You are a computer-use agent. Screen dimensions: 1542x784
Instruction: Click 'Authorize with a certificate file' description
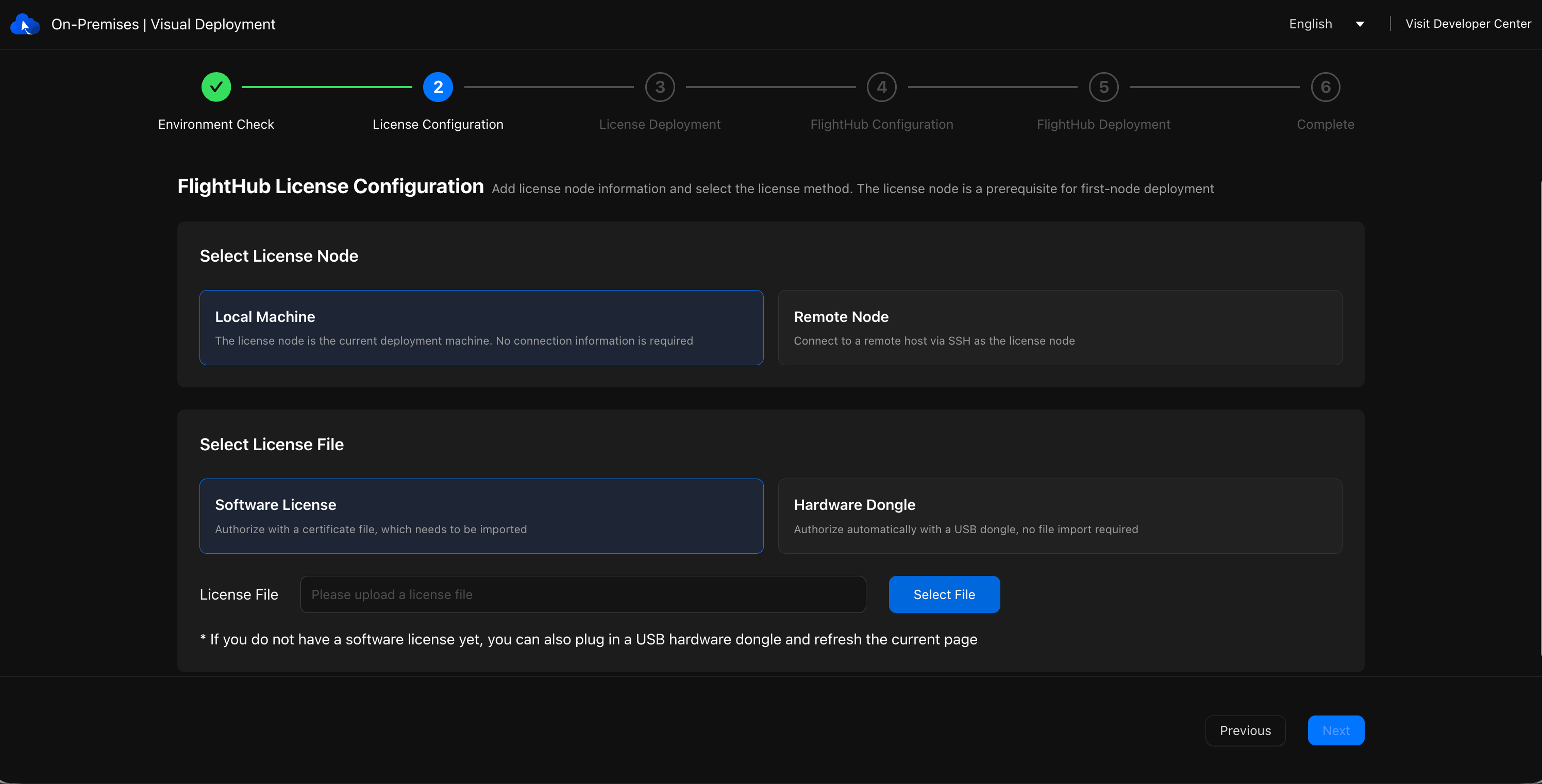tap(371, 529)
